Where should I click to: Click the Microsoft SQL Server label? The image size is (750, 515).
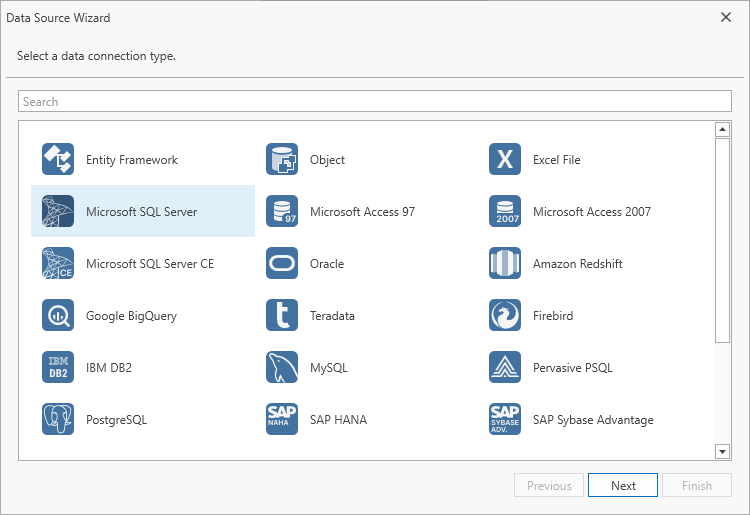142,211
